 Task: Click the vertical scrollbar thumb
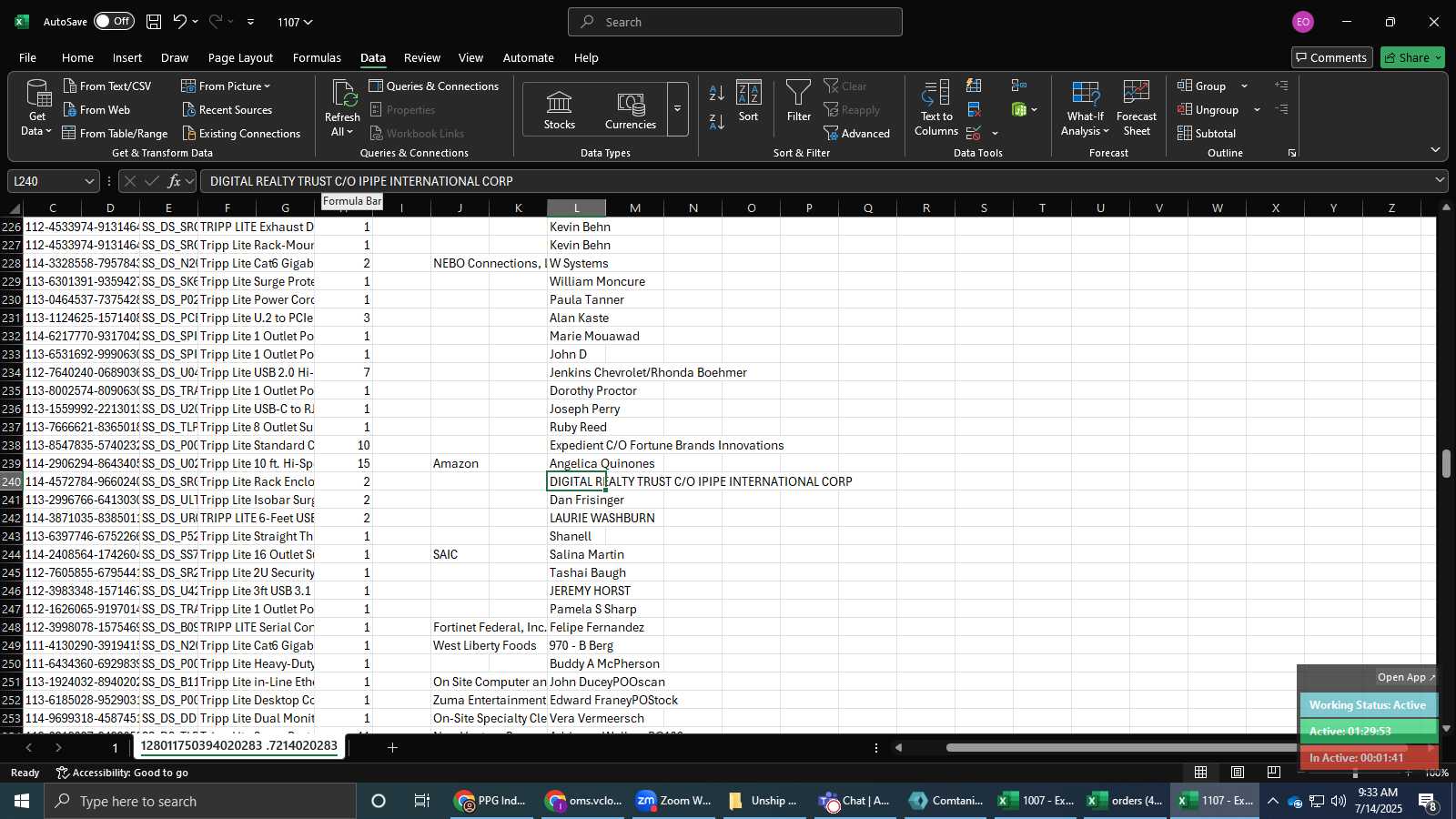pos(1446,463)
